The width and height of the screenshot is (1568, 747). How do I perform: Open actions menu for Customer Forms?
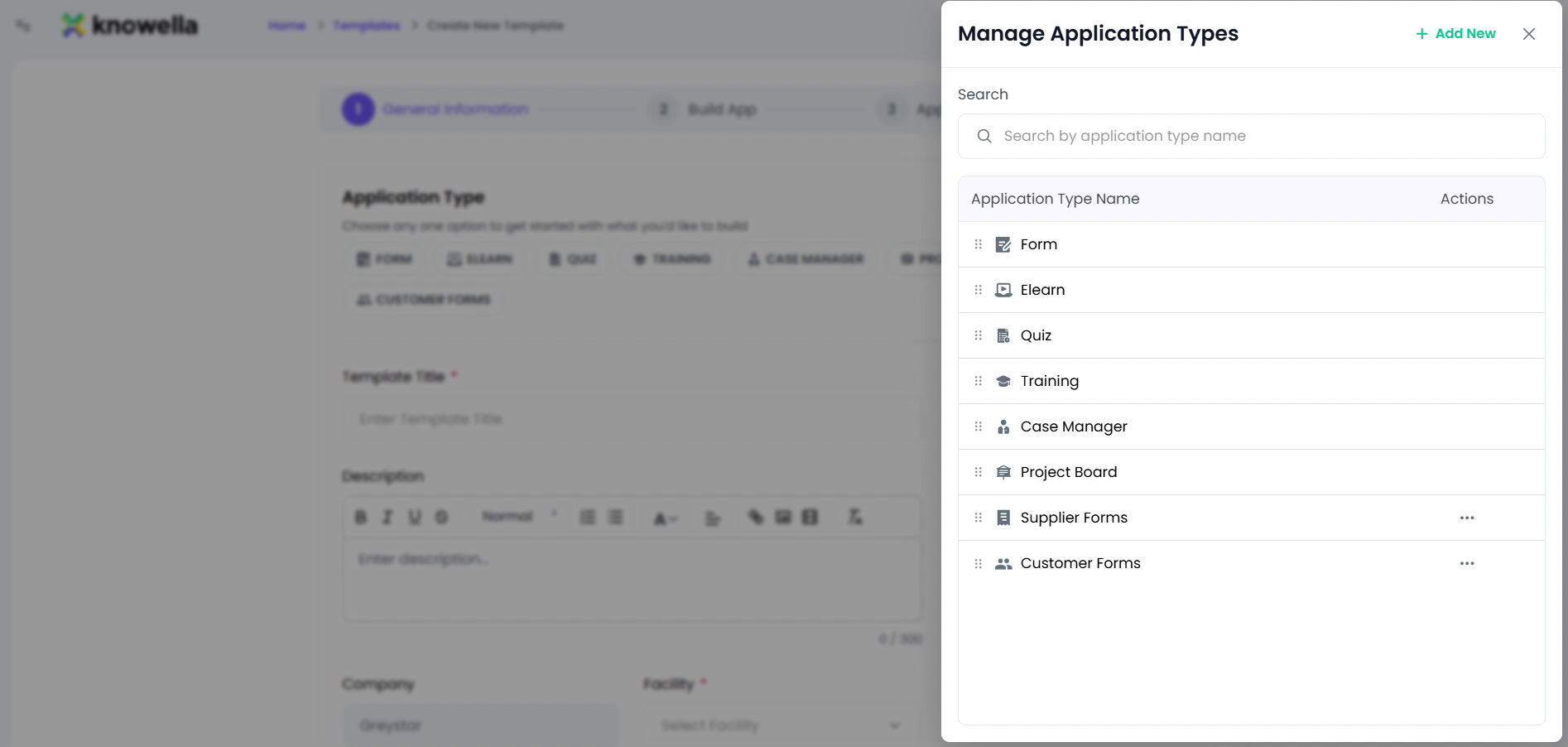[x=1467, y=563]
